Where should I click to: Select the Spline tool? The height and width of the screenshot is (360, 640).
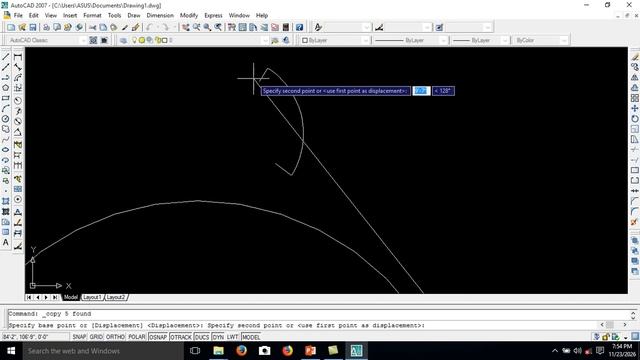click(6, 140)
